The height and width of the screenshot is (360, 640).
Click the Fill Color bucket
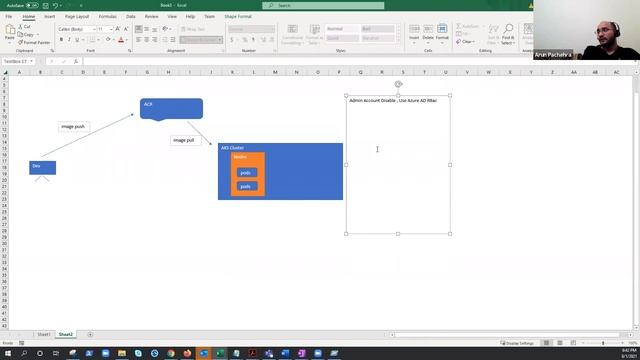click(x=108, y=40)
